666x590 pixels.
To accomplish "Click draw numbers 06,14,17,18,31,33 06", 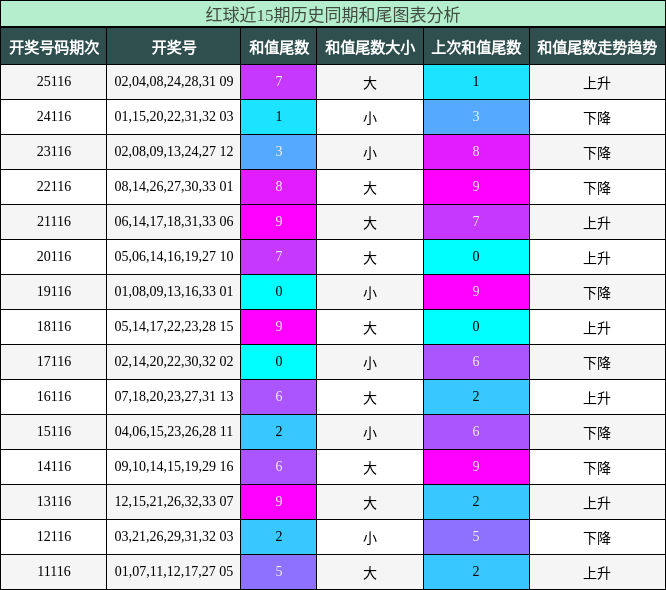I will [174, 221].
